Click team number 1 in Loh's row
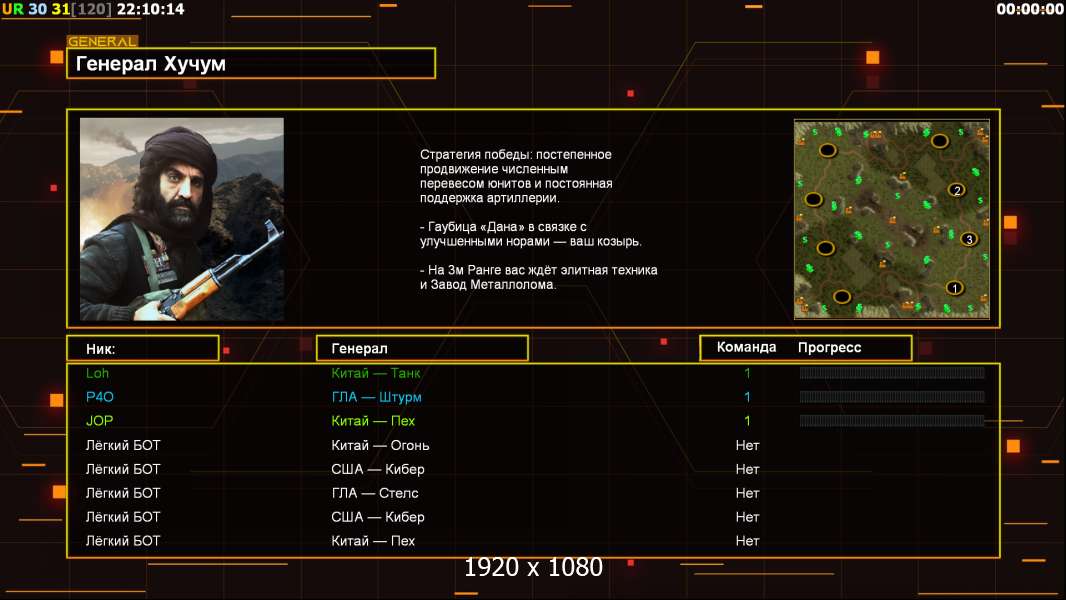The height and width of the screenshot is (600, 1066). [747, 373]
